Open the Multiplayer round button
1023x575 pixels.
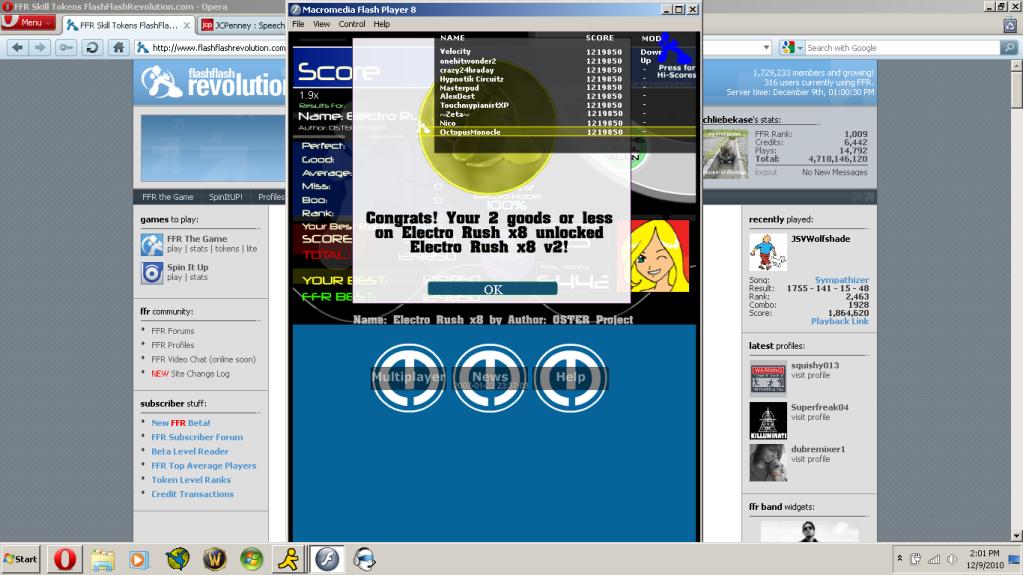point(409,377)
